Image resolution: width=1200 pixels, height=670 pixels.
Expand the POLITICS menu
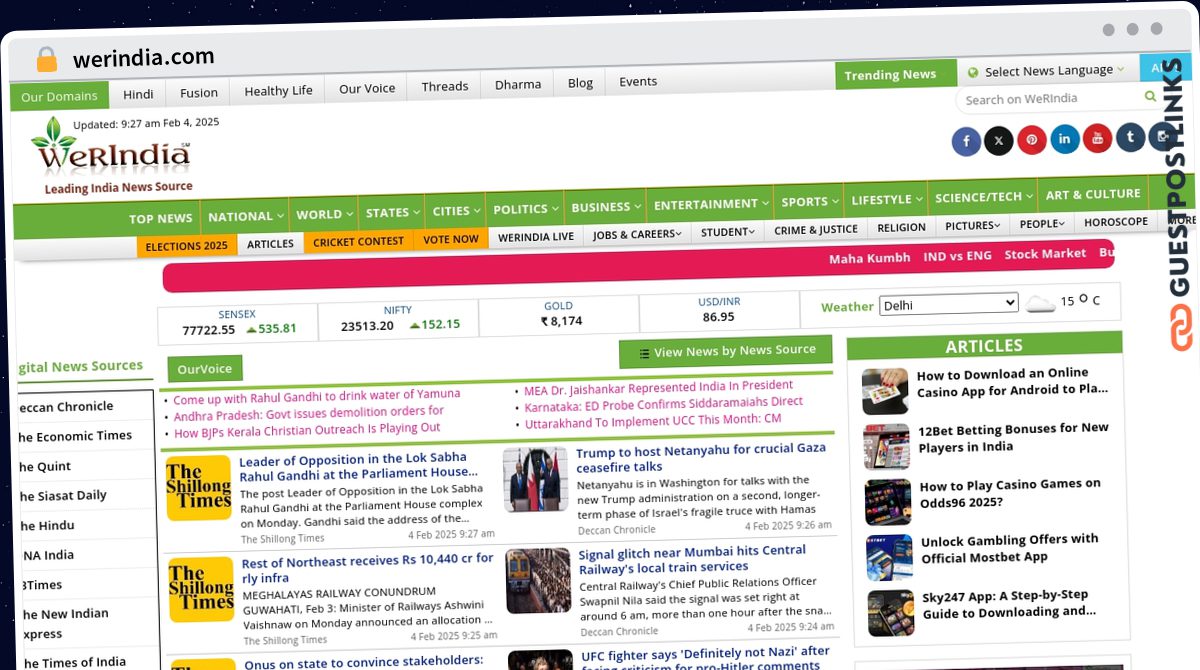pos(525,209)
